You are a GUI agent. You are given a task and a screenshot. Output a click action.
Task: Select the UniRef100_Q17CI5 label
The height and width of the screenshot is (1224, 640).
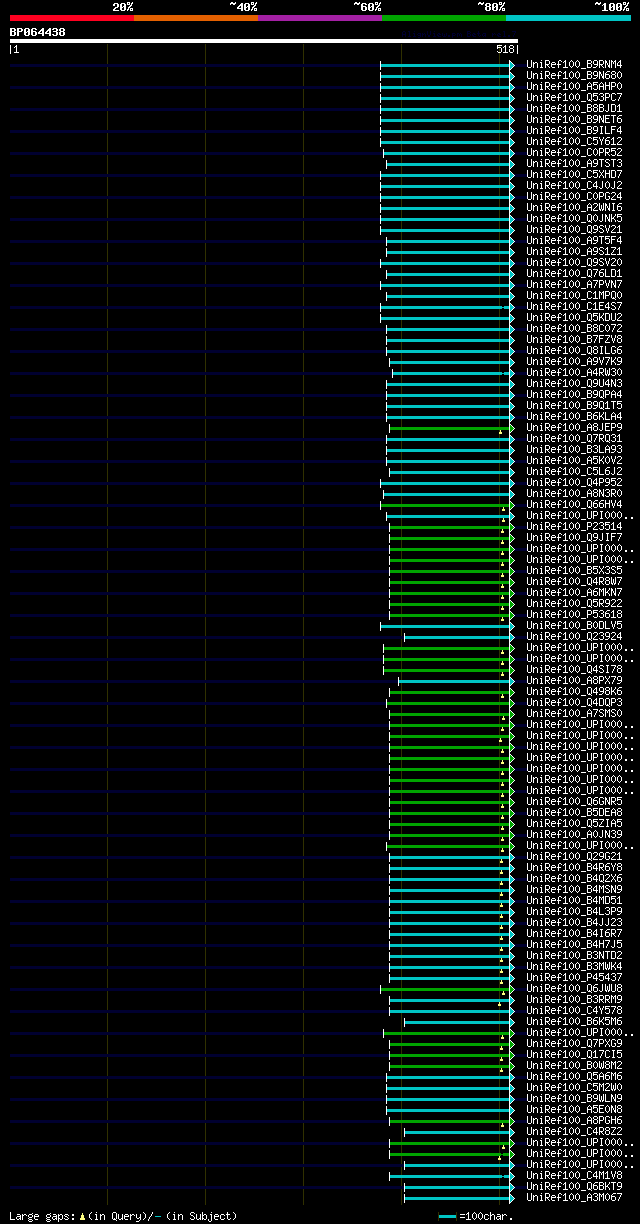click(574, 1054)
